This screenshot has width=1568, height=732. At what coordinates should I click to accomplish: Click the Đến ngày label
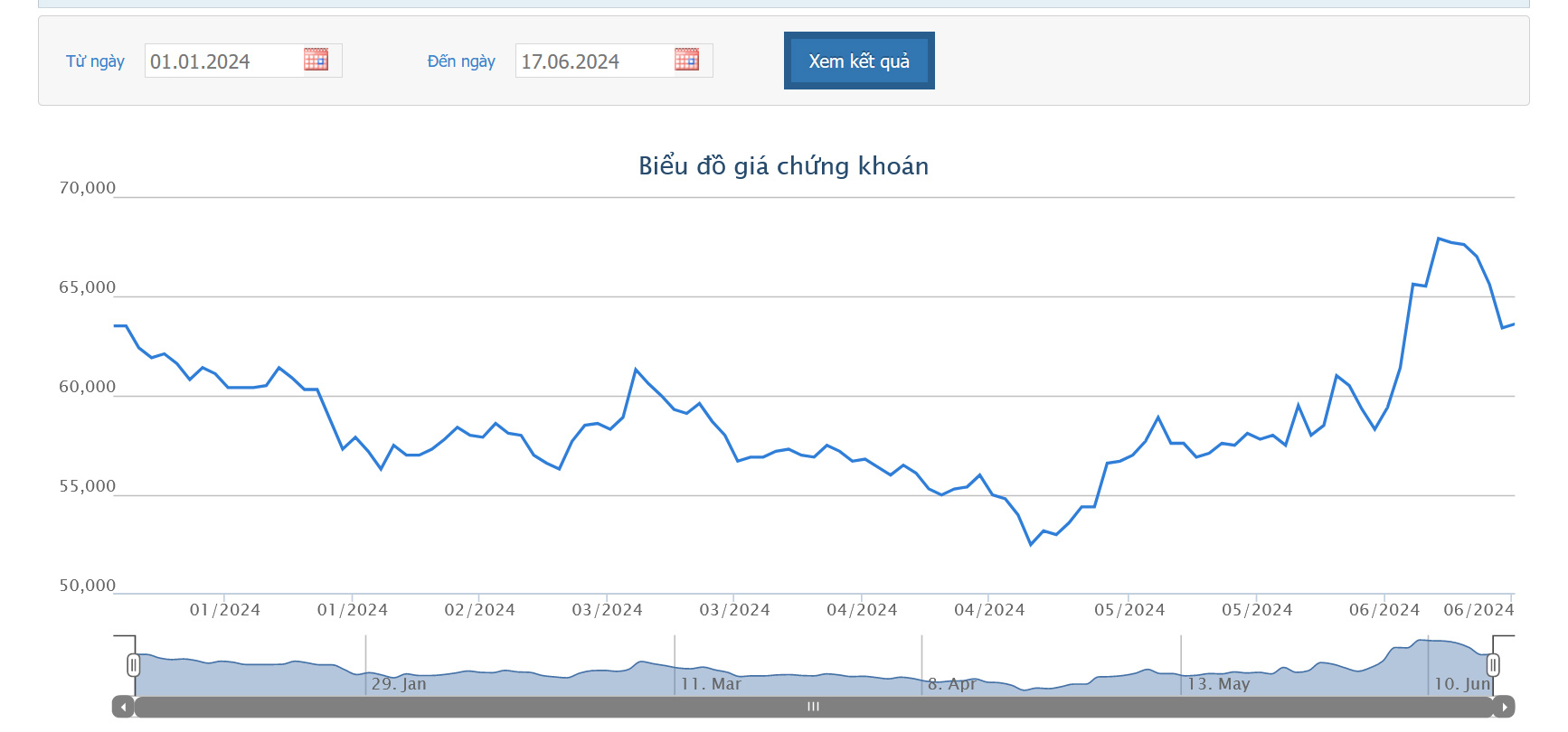(461, 61)
